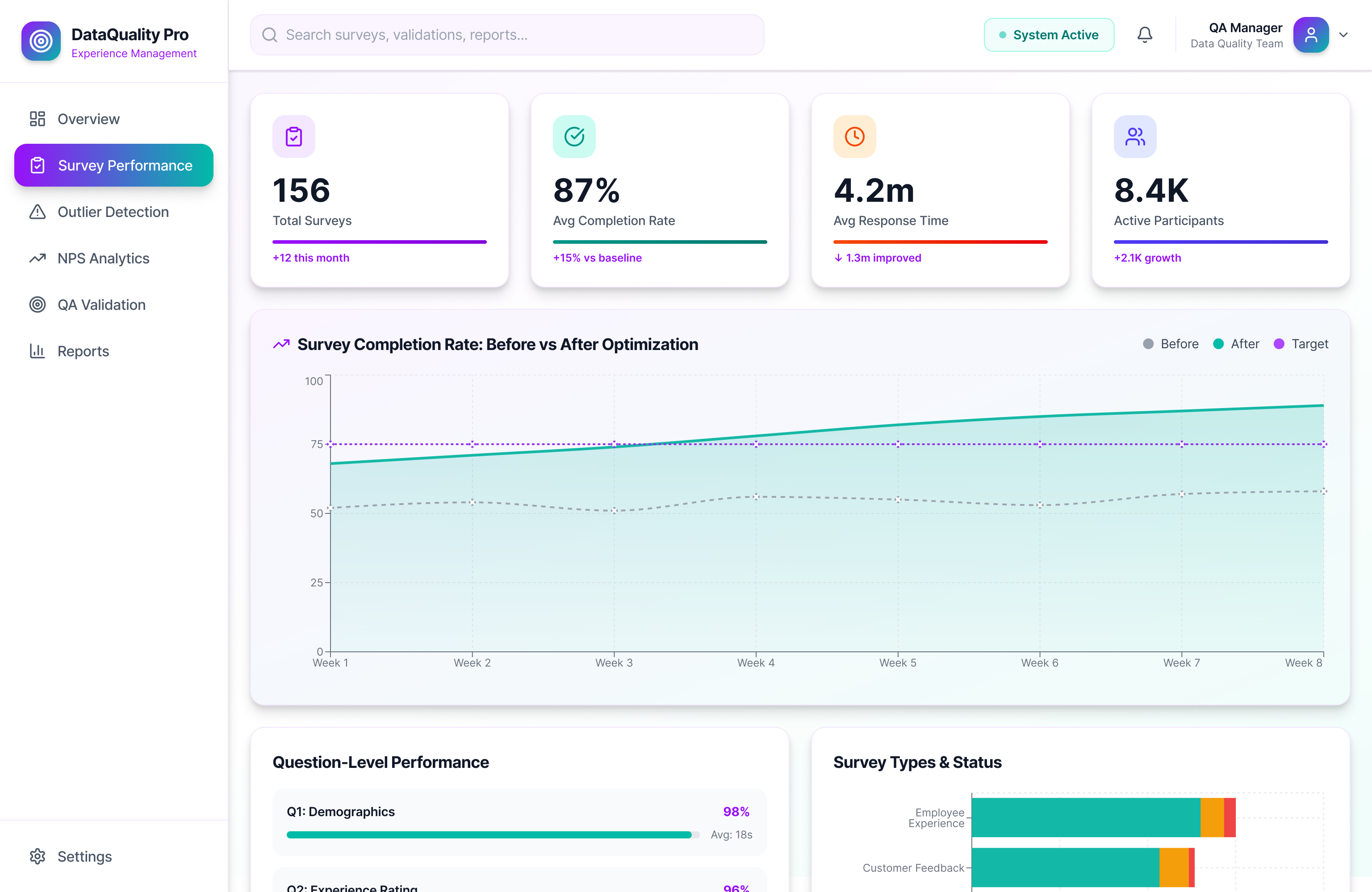
Task: Open NPS Analytics from the navigation
Action: coord(103,258)
